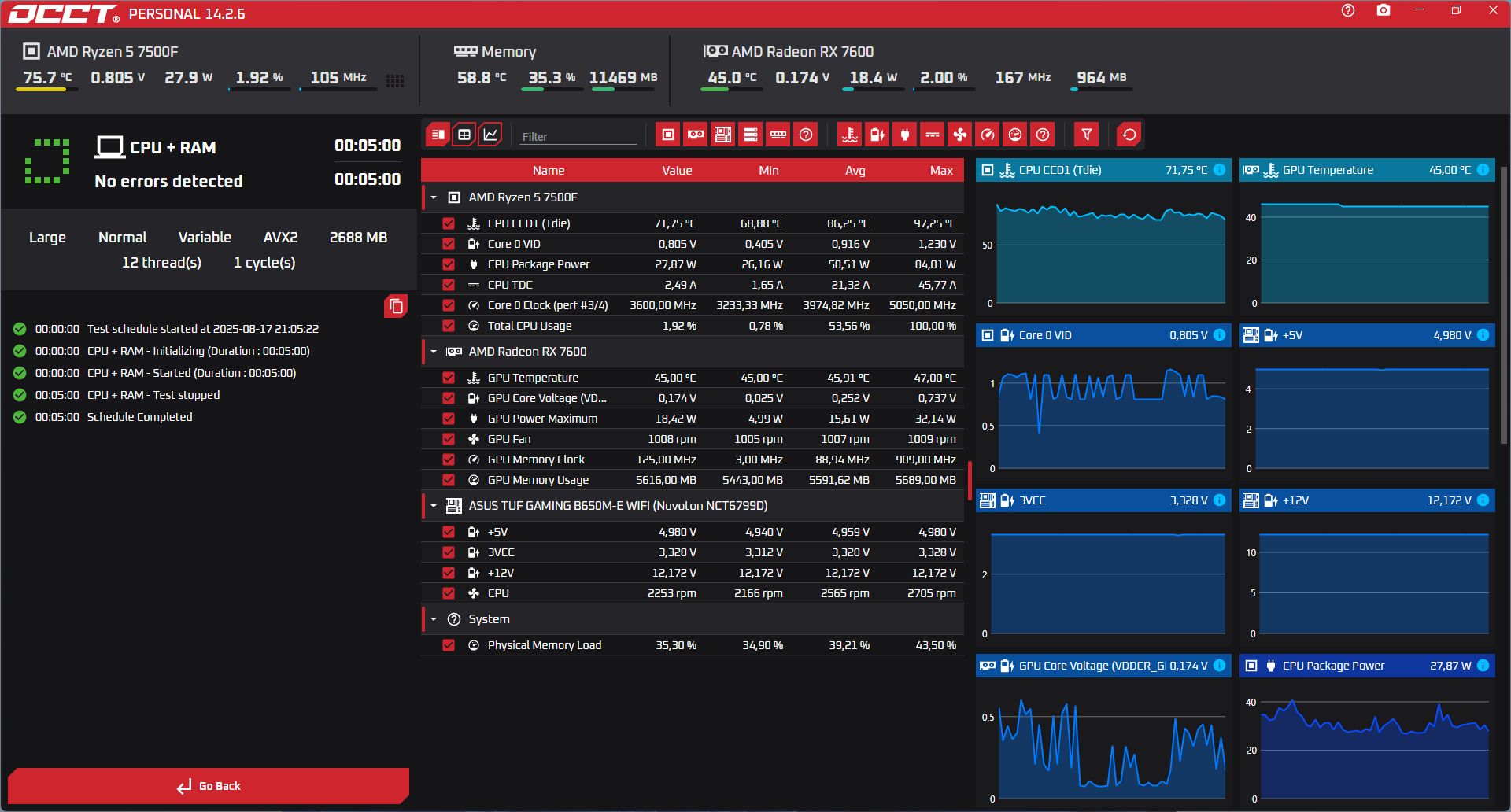Viewport: 1511px width, 812px height.
Task: Click the Go Back button
Action: [x=209, y=786]
